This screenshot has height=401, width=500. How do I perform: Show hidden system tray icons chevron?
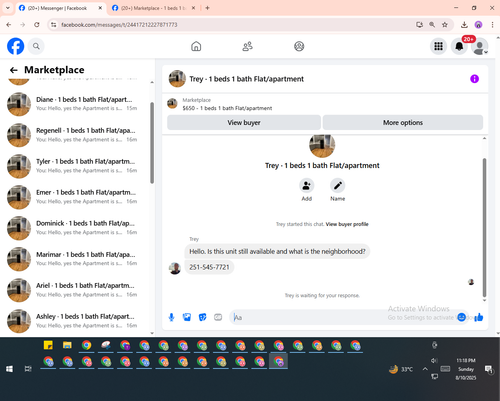pyautogui.click(x=425, y=369)
